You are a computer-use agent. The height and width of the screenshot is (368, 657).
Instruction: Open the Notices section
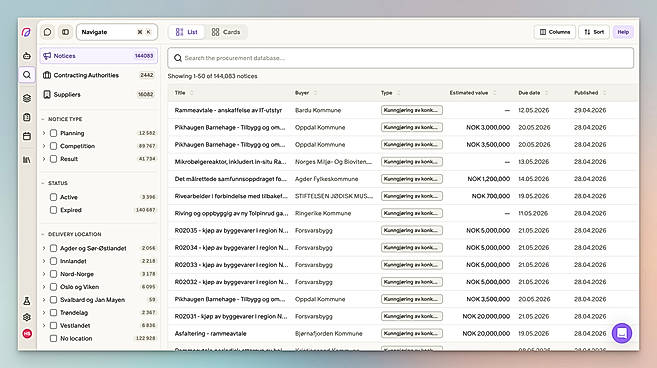98,56
